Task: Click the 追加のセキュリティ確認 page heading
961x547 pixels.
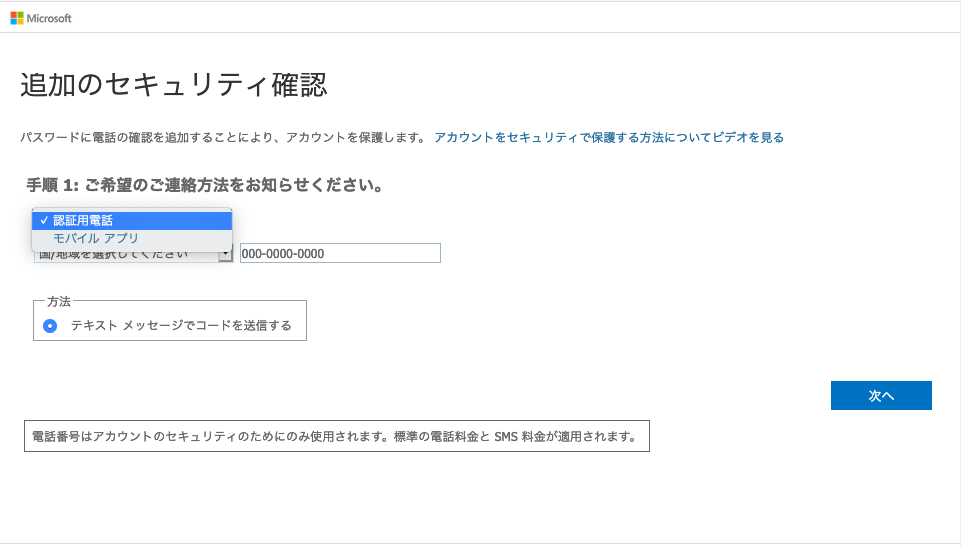Action: coord(173,85)
